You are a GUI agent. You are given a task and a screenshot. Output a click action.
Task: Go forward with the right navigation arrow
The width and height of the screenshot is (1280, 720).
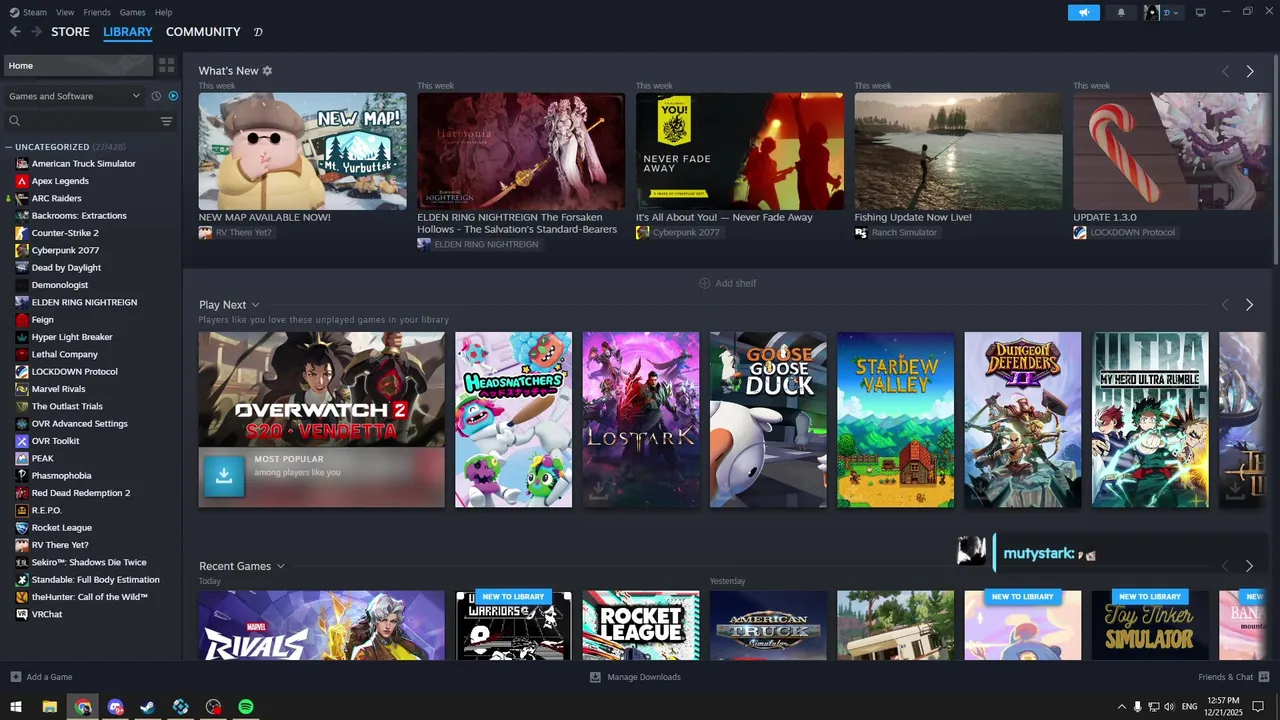click(37, 32)
